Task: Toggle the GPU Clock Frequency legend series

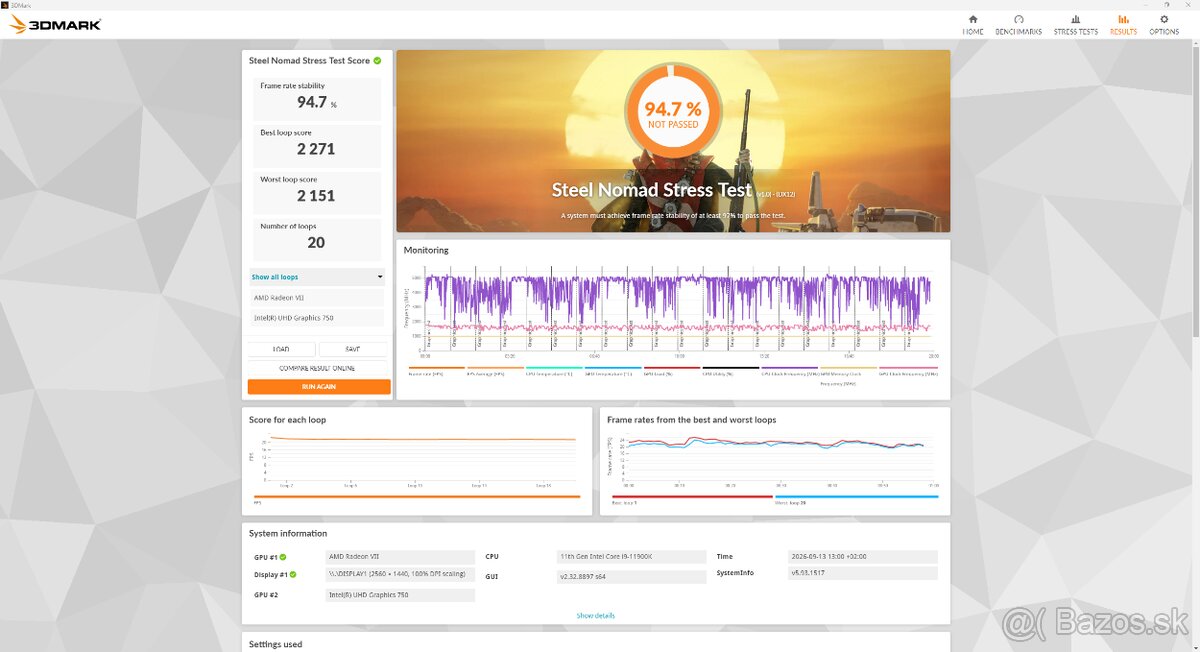Action: pyautogui.click(x=908, y=370)
